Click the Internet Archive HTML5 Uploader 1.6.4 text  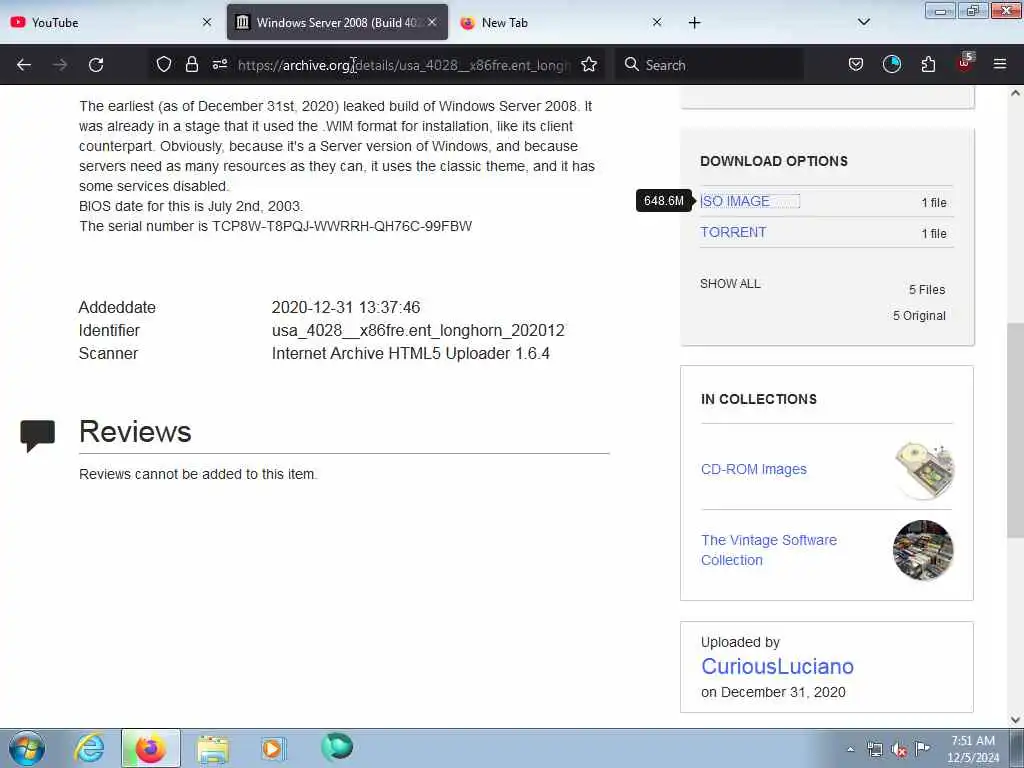point(411,353)
